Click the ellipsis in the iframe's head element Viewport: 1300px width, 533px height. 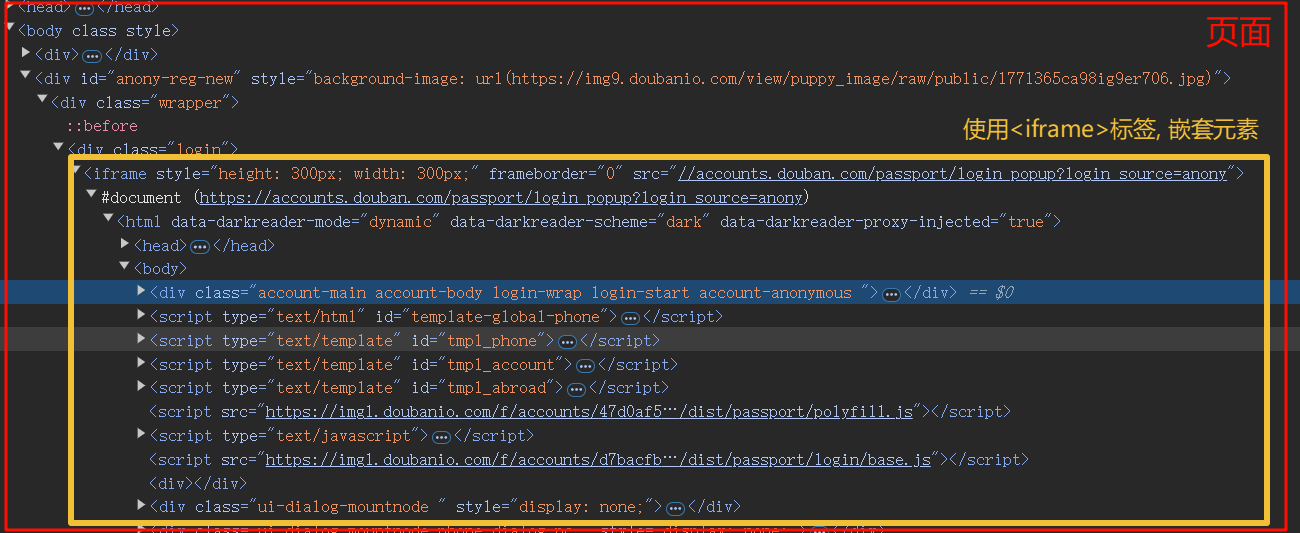tap(200, 246)
